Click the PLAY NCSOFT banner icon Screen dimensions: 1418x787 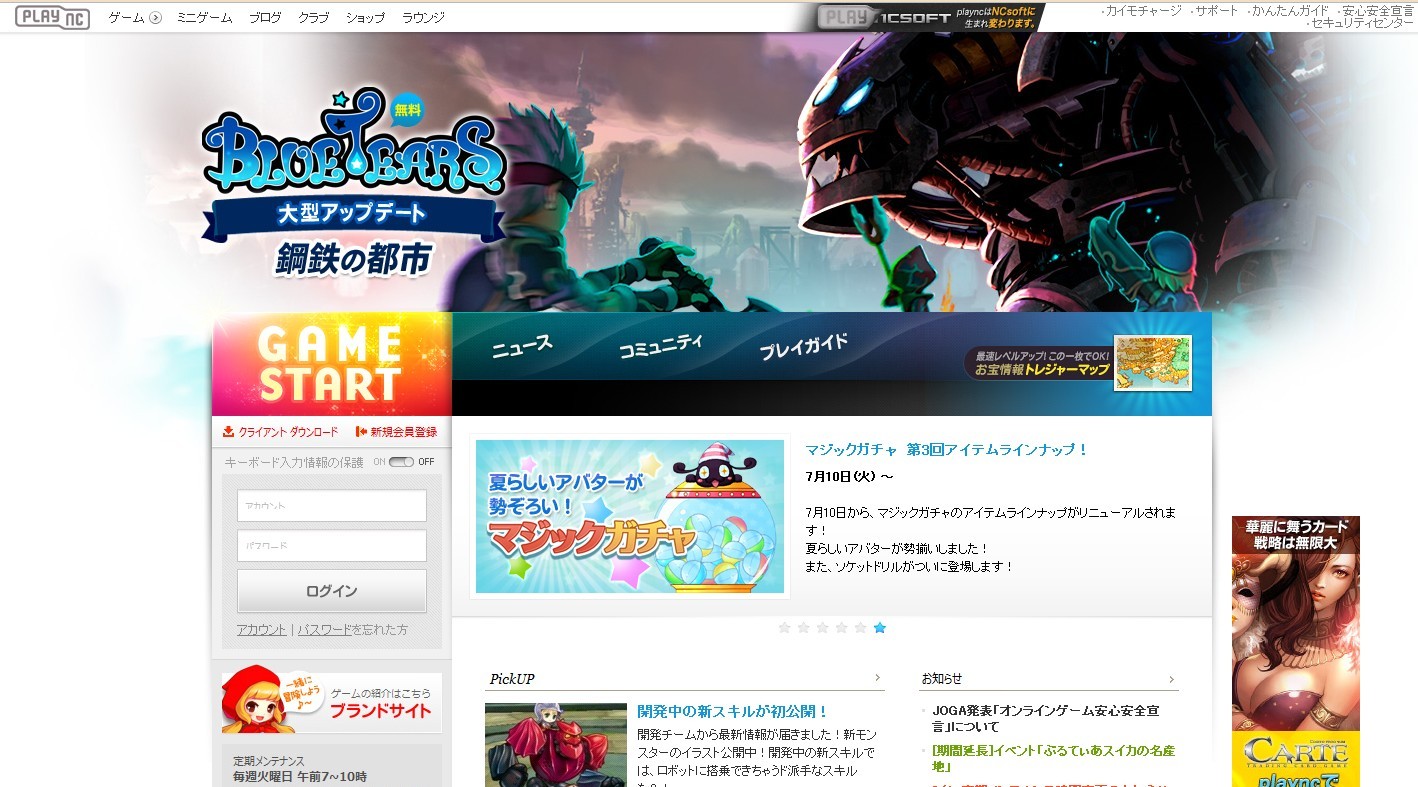(x=930, y=17)
